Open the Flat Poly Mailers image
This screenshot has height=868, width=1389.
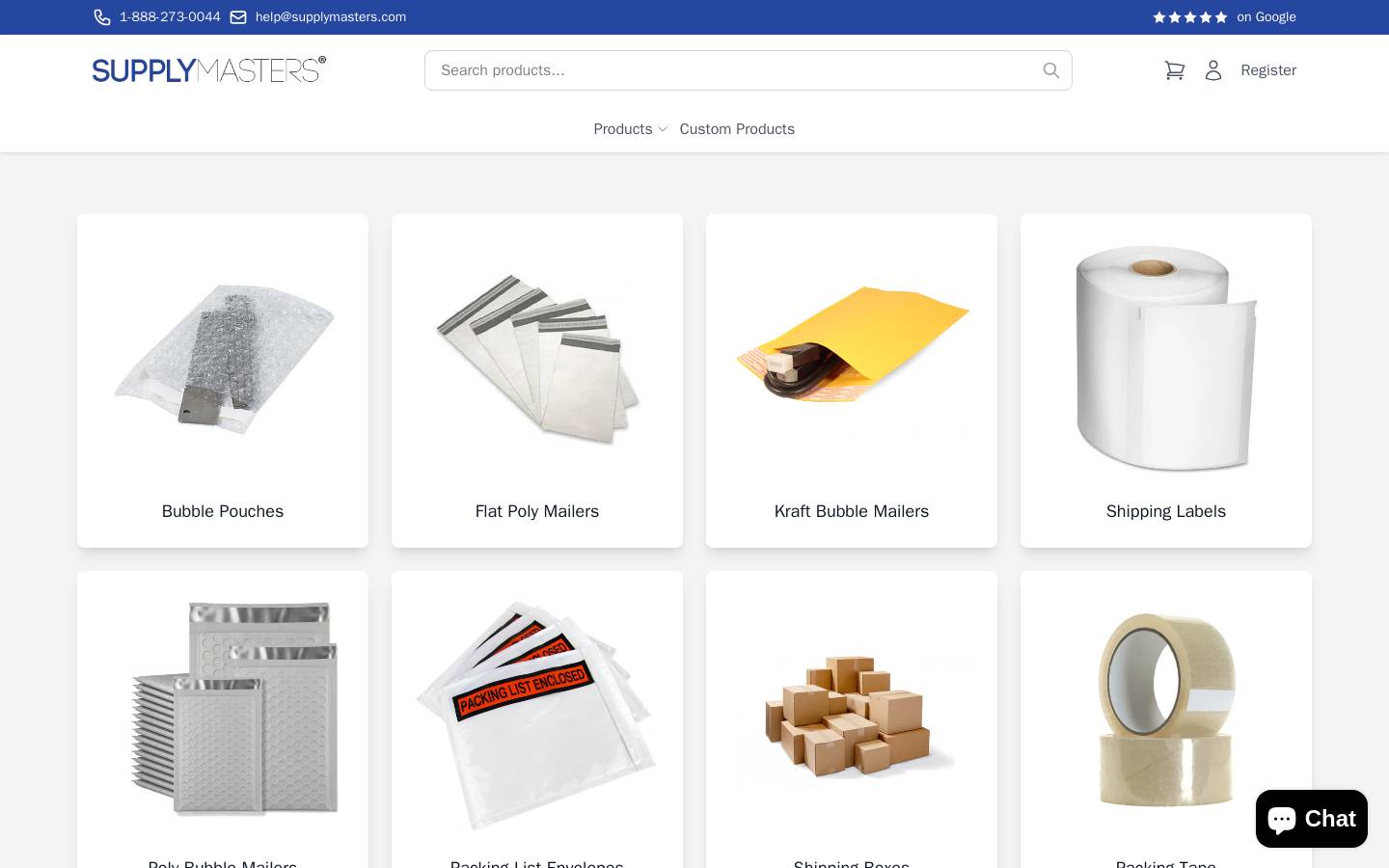[x=537, y=359]
